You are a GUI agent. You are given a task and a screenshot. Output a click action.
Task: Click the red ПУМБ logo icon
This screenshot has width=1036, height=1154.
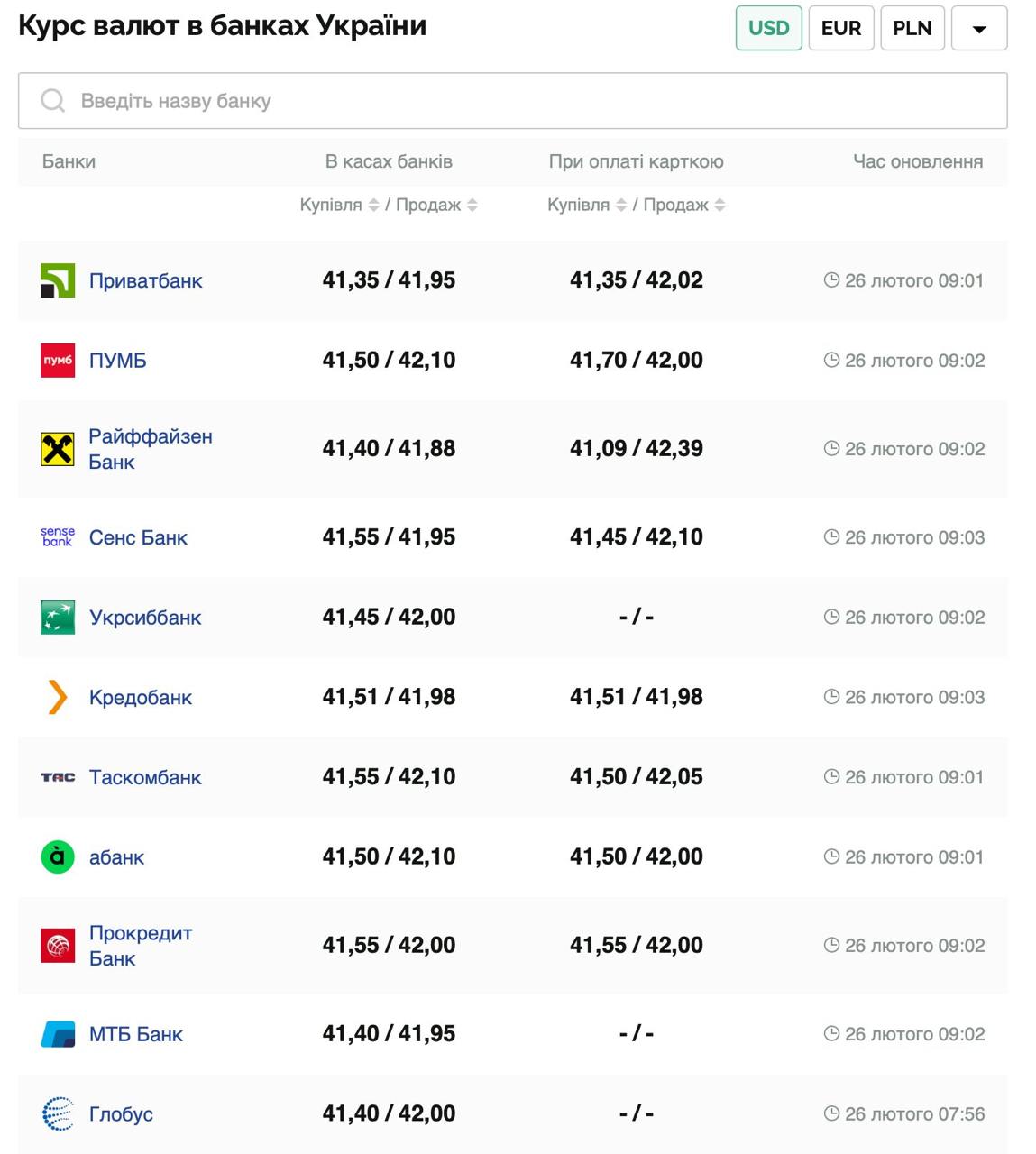pyautogui.click(x=58, y=361)
